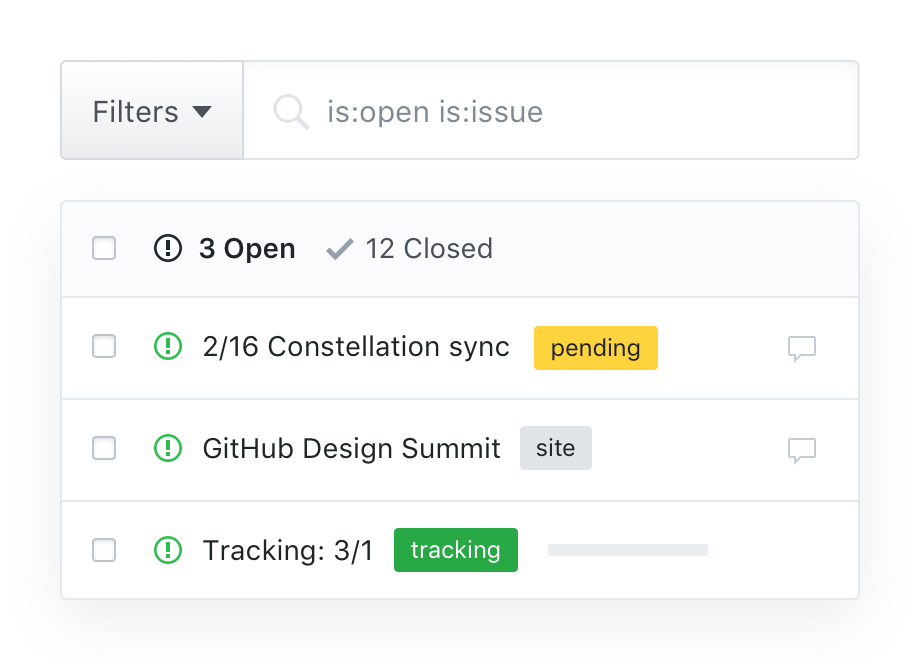Open comments for the Constellation sync issue
920x660 pixels.
pos(802,349)
